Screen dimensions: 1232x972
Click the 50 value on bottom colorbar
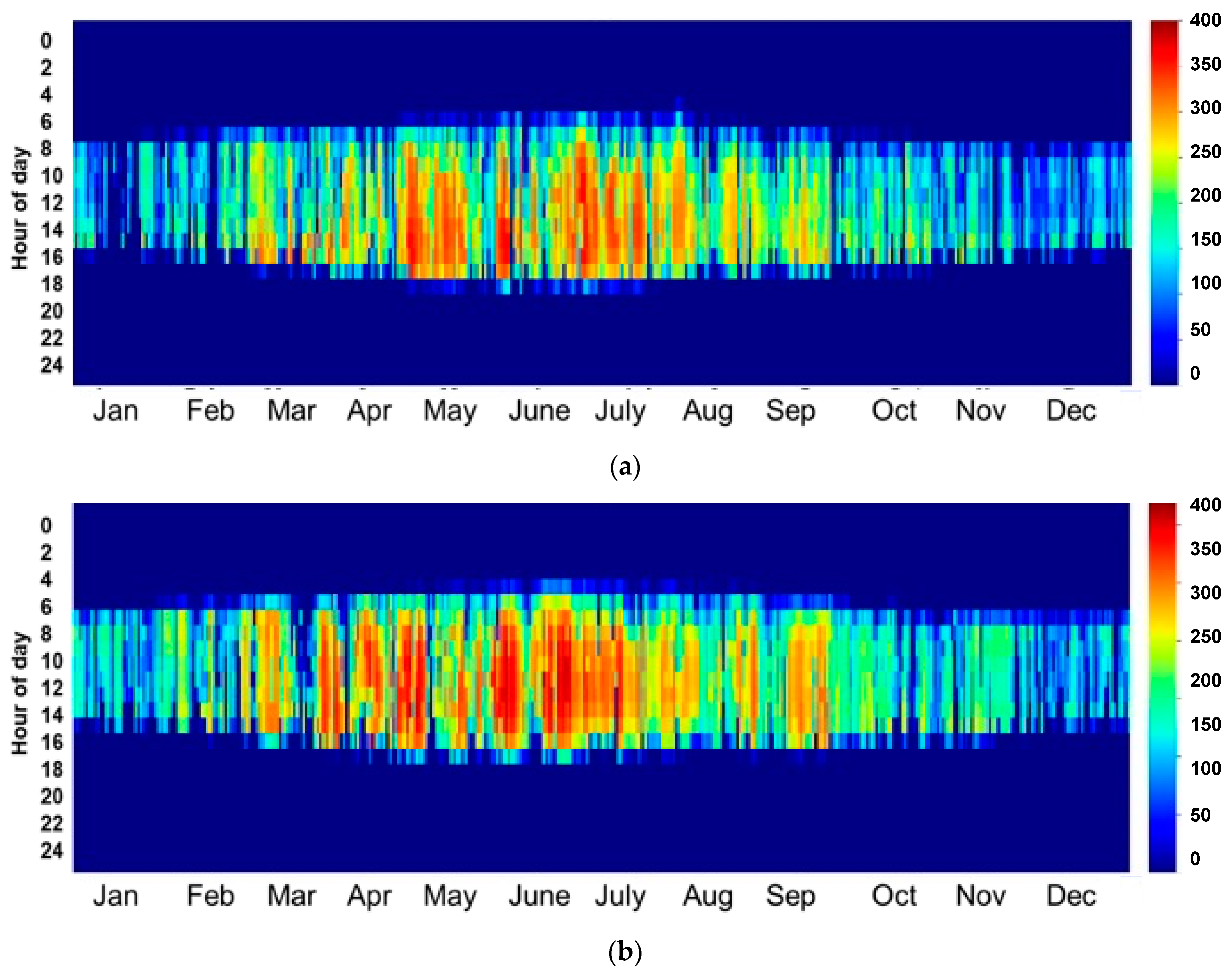point(1200,815)
